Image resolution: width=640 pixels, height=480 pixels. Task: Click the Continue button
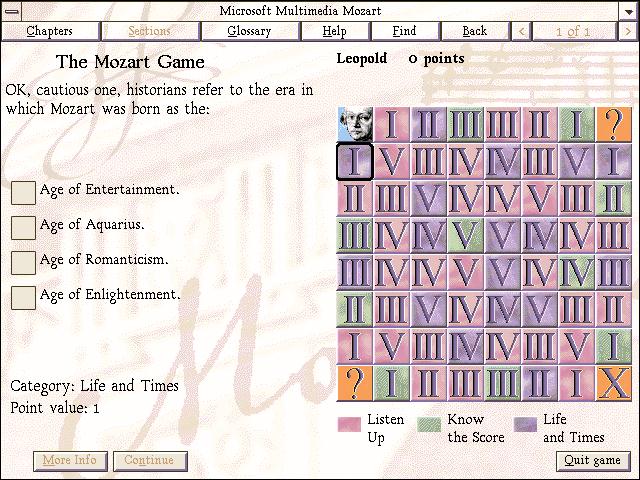(x=150, y=460)
